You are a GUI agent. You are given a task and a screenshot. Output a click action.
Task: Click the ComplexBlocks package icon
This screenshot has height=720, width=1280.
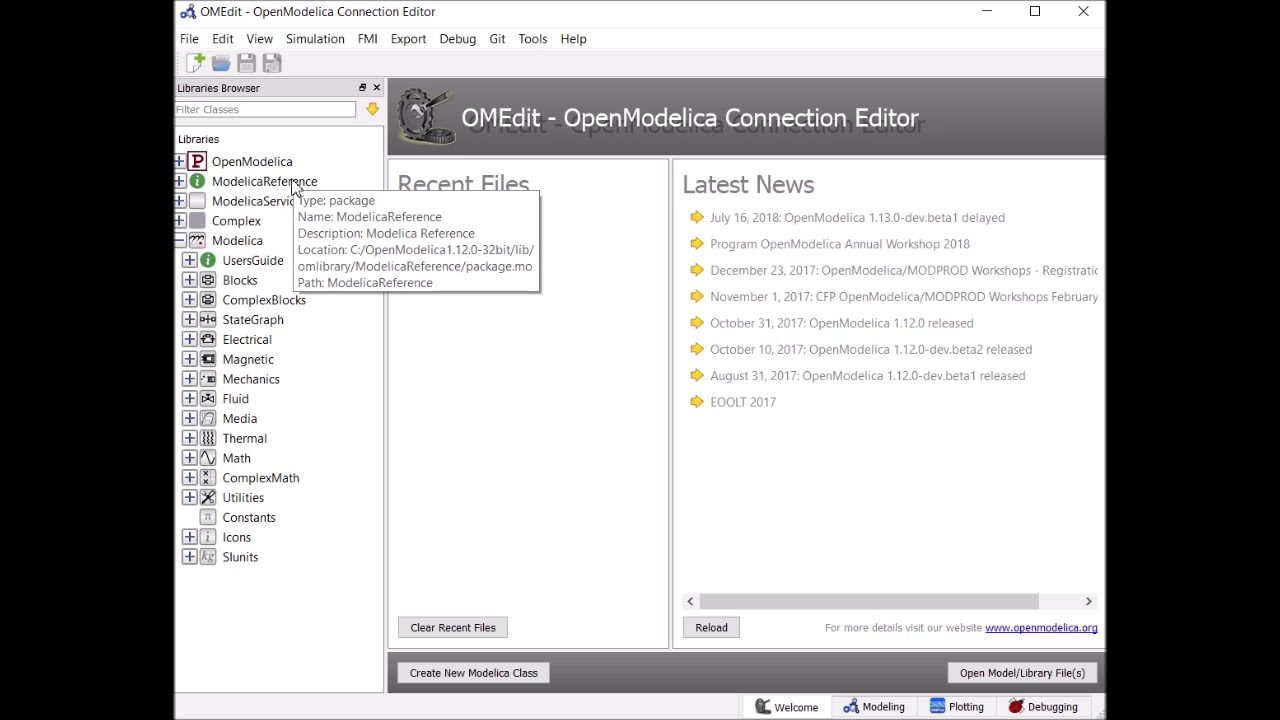coord(208,300)
